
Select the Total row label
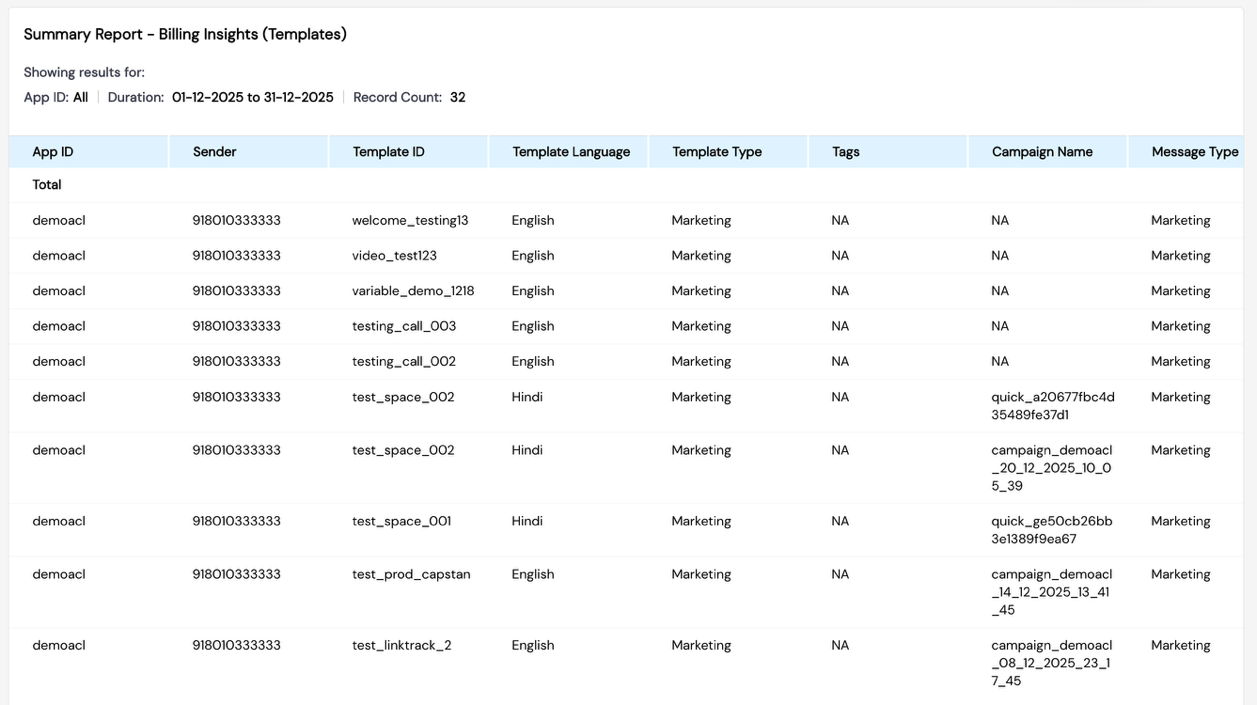click(47, 185)
